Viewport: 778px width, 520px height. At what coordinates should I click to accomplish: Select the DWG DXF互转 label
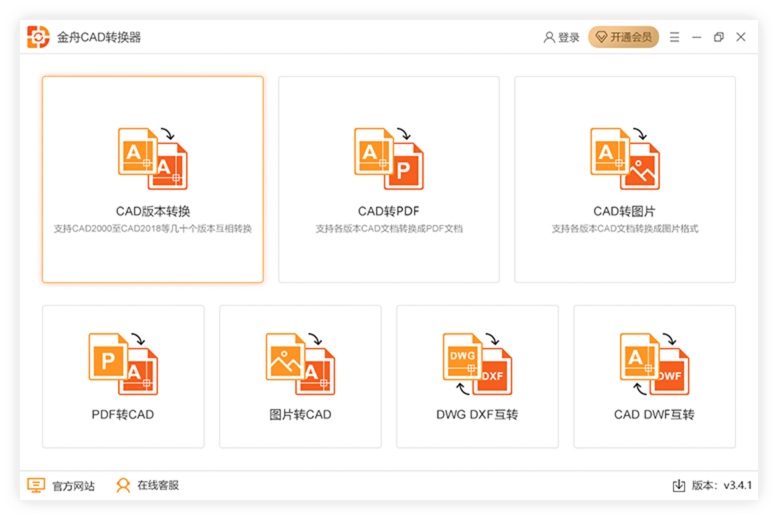click(x=477, y=414)
